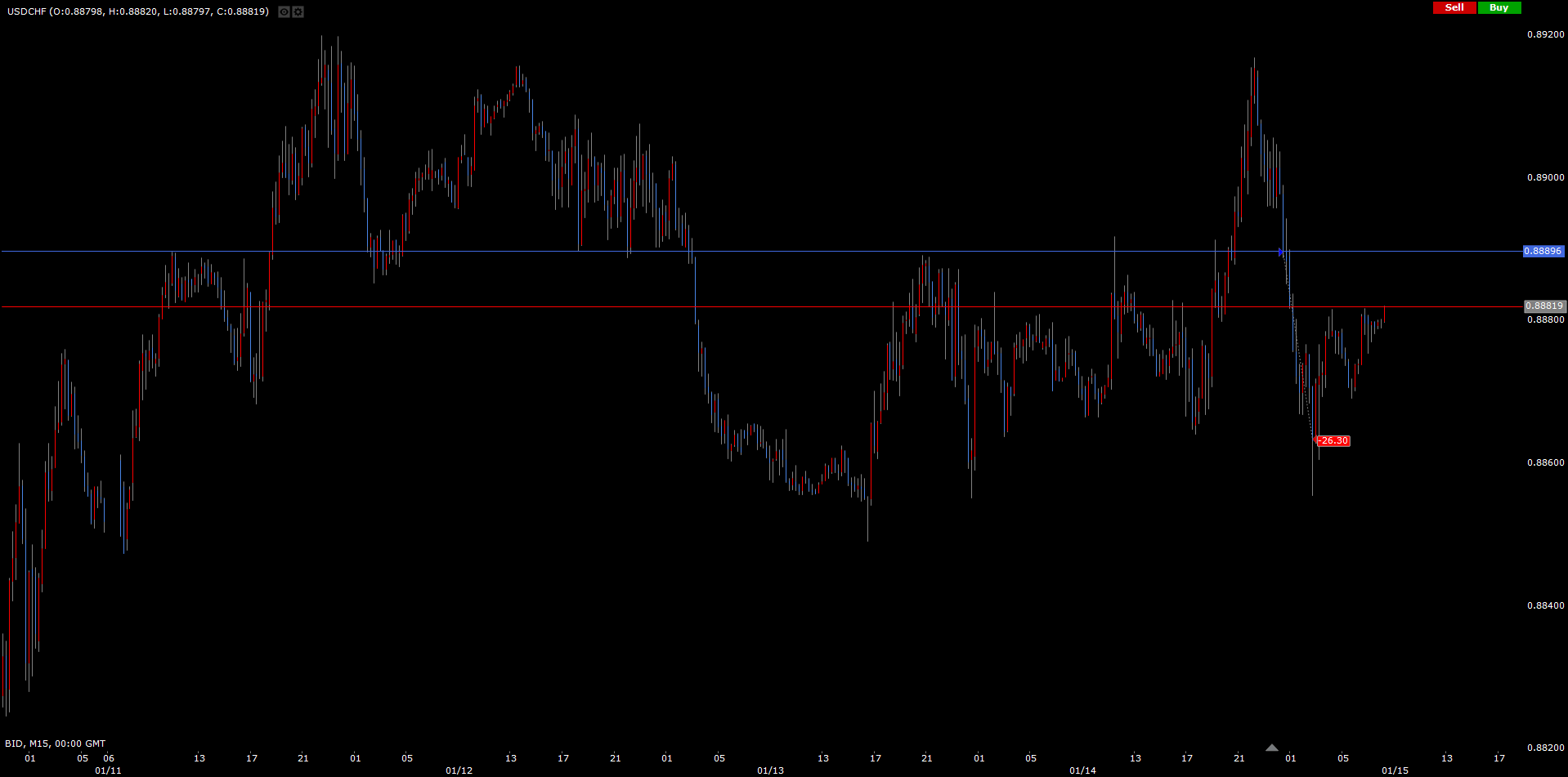Click the 01/13 date on time axis

[770, 770]
